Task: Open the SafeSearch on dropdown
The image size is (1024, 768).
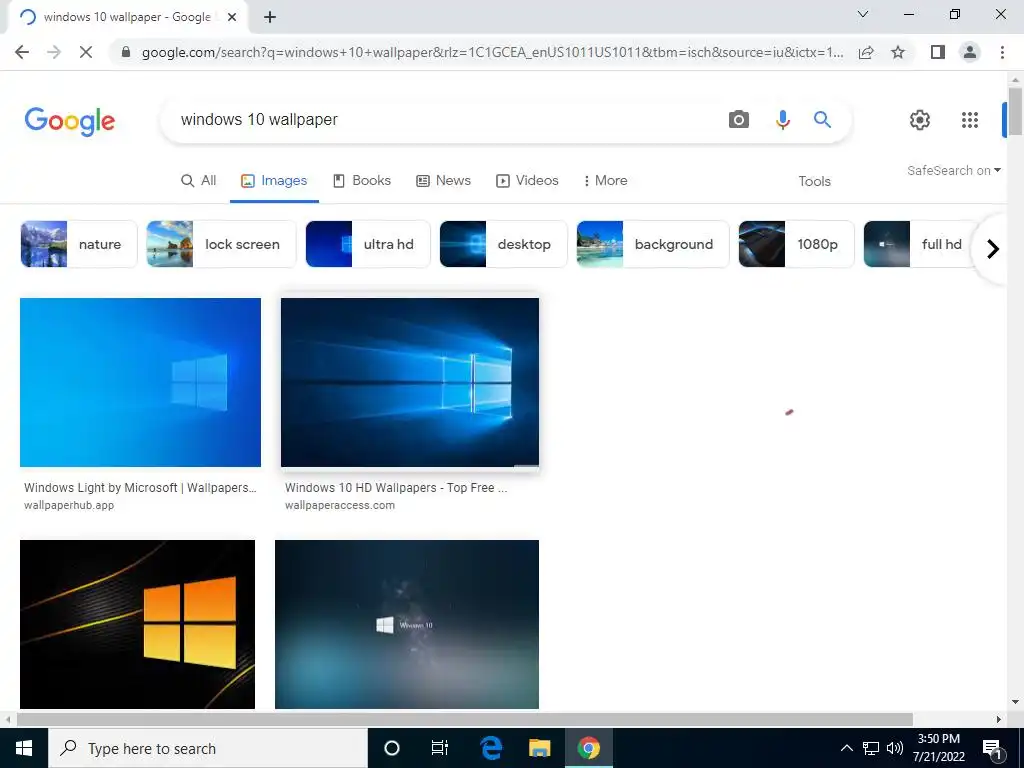Action: click(x=953, y=170)
